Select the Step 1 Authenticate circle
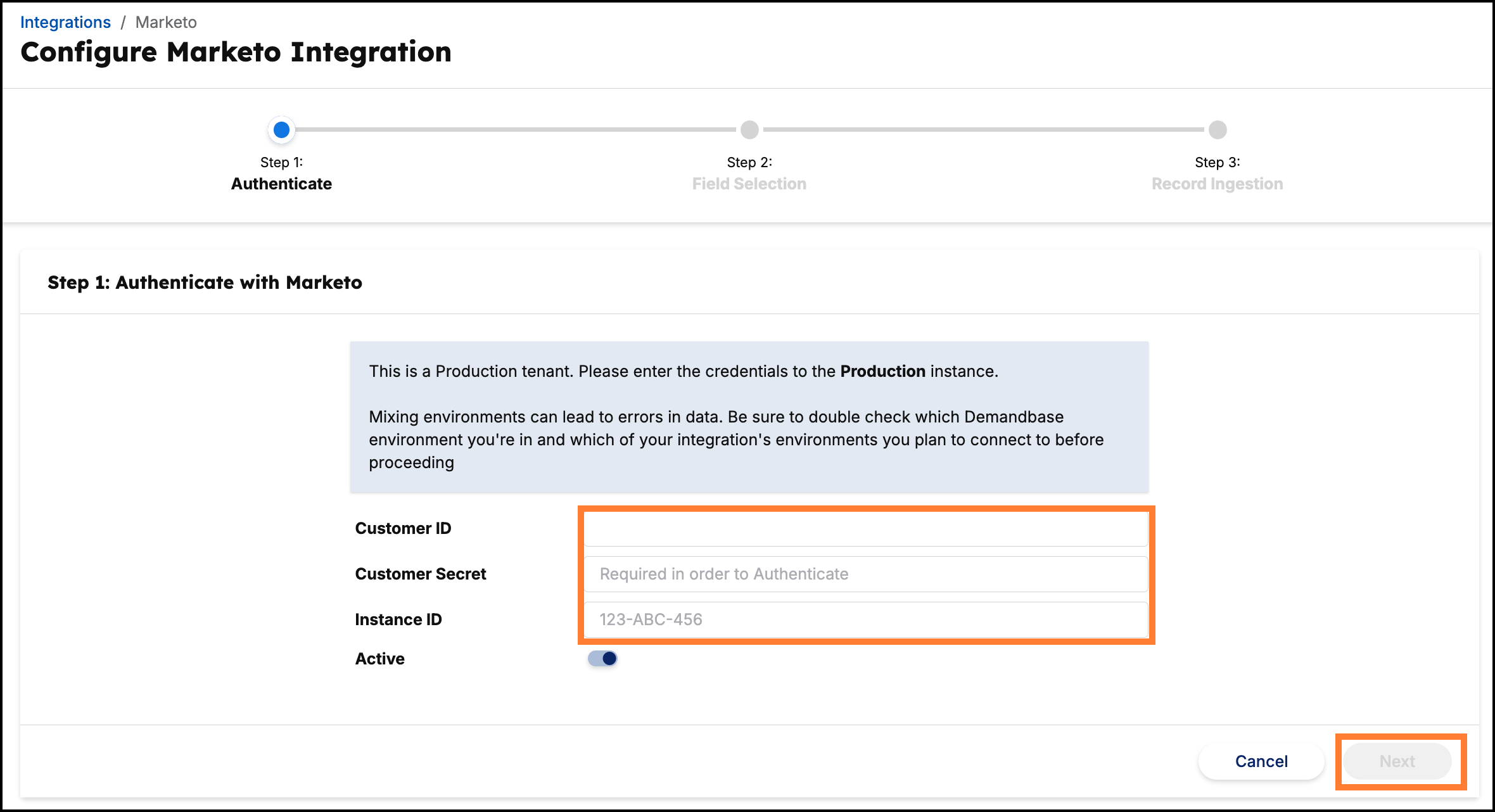 (282, 130)
